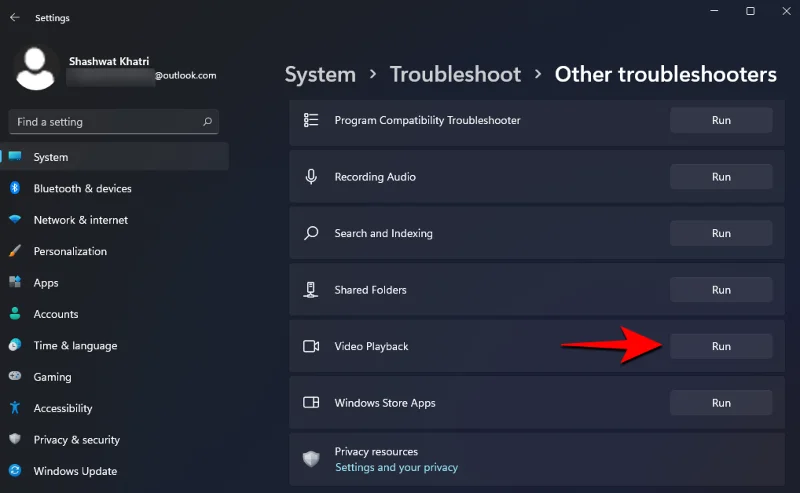This screenshot has height=493, width=800.
Task: Click the Windows Store Apps label
Action: [x=385, y=403]
